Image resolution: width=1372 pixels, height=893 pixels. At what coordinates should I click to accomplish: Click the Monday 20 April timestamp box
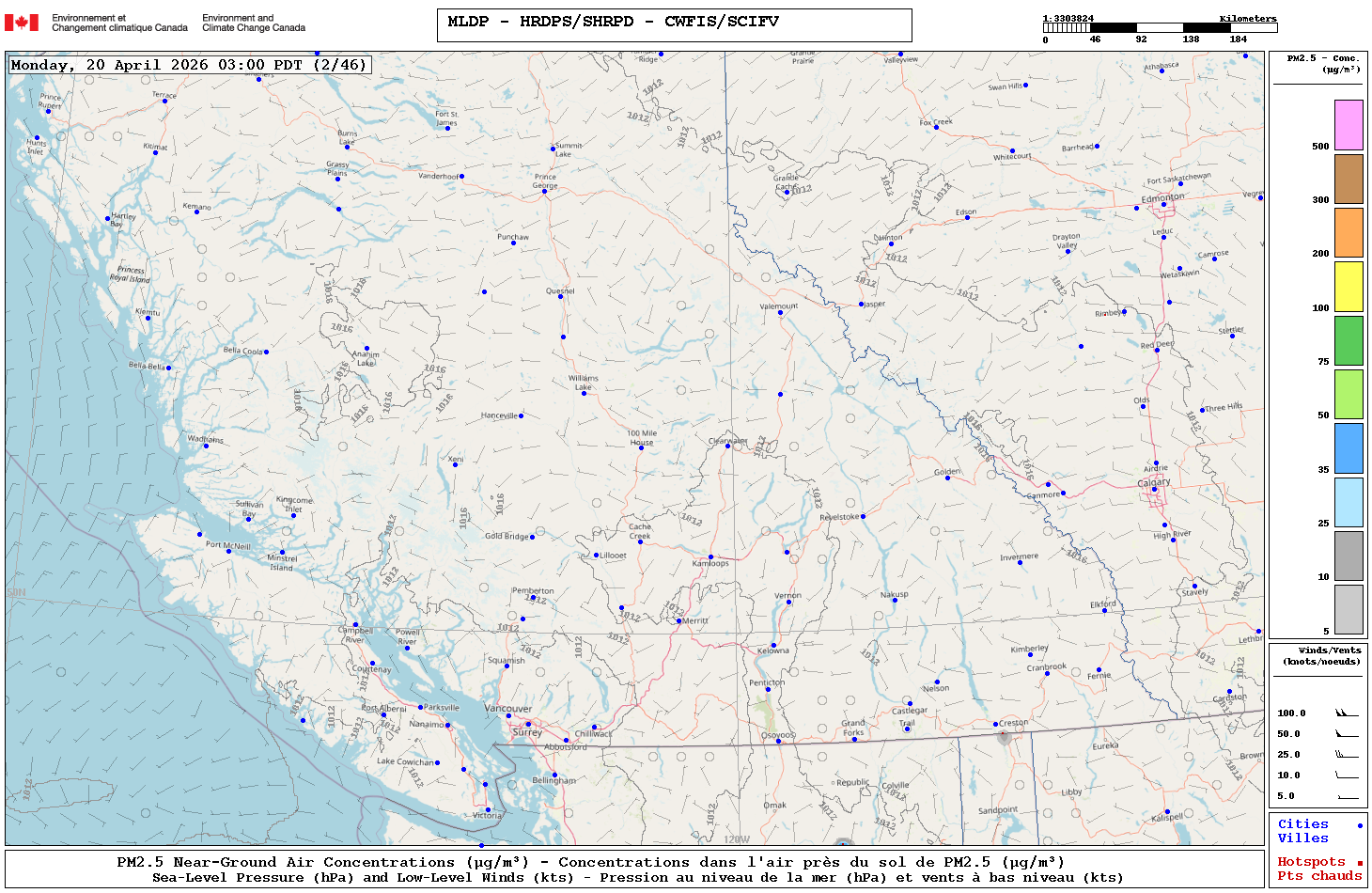(189, 65)
